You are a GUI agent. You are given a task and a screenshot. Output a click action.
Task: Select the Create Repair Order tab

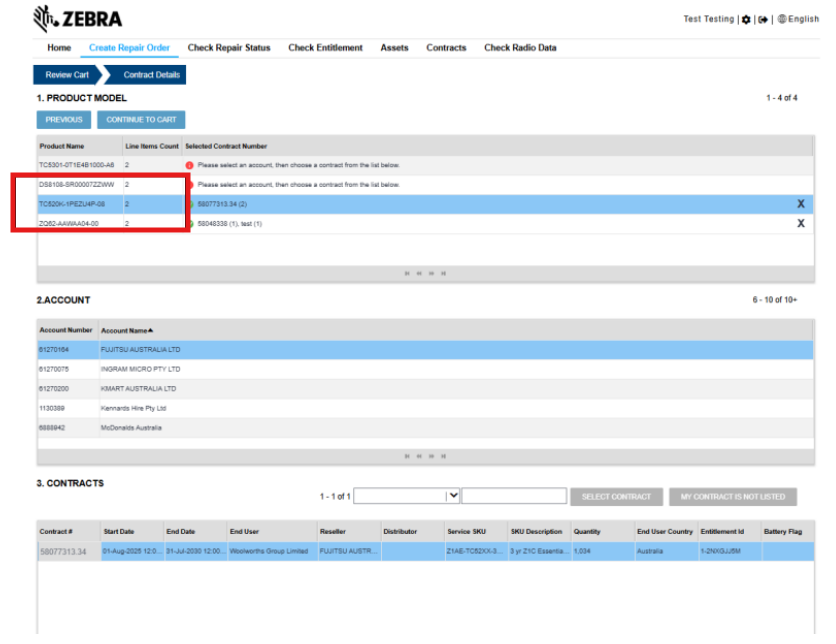129,47
